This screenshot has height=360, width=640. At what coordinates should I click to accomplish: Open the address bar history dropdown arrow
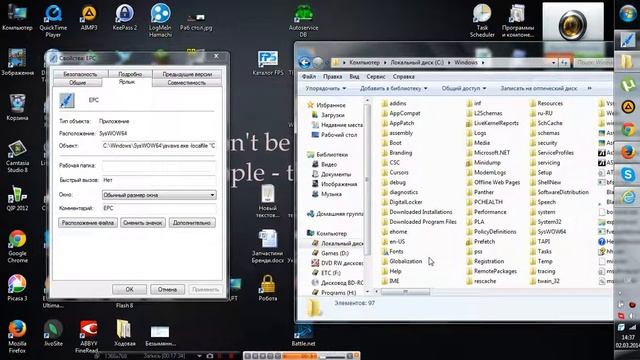(553, 63)
